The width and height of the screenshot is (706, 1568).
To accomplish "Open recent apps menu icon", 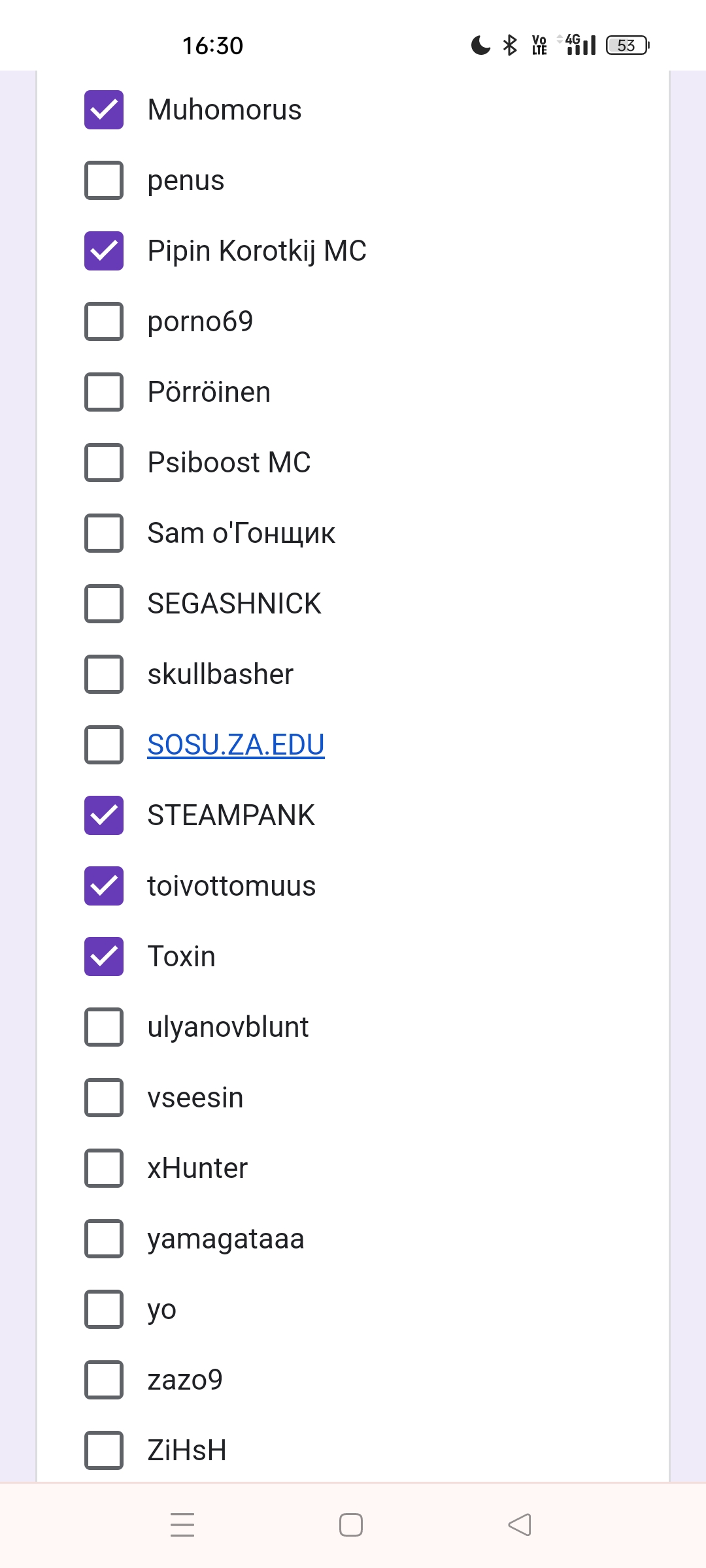I will tap(182, 1525).
